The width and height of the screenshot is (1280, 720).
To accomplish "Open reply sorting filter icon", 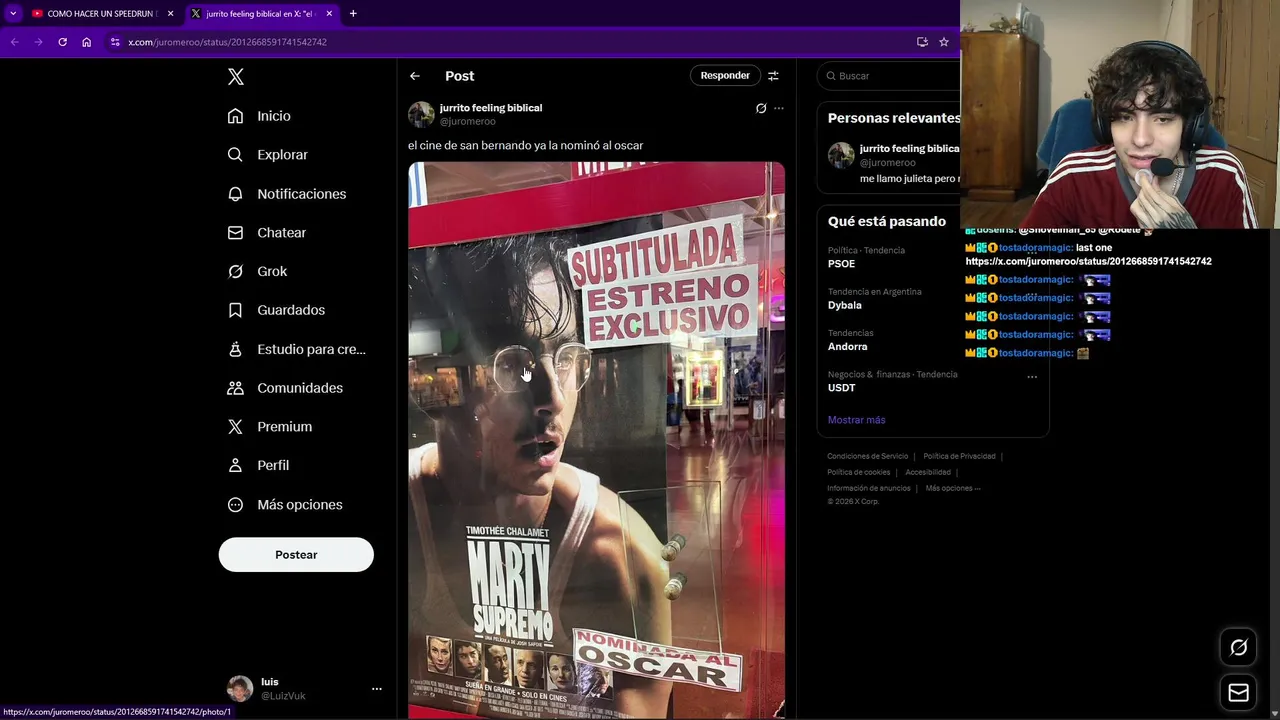I will coord(773,76).
